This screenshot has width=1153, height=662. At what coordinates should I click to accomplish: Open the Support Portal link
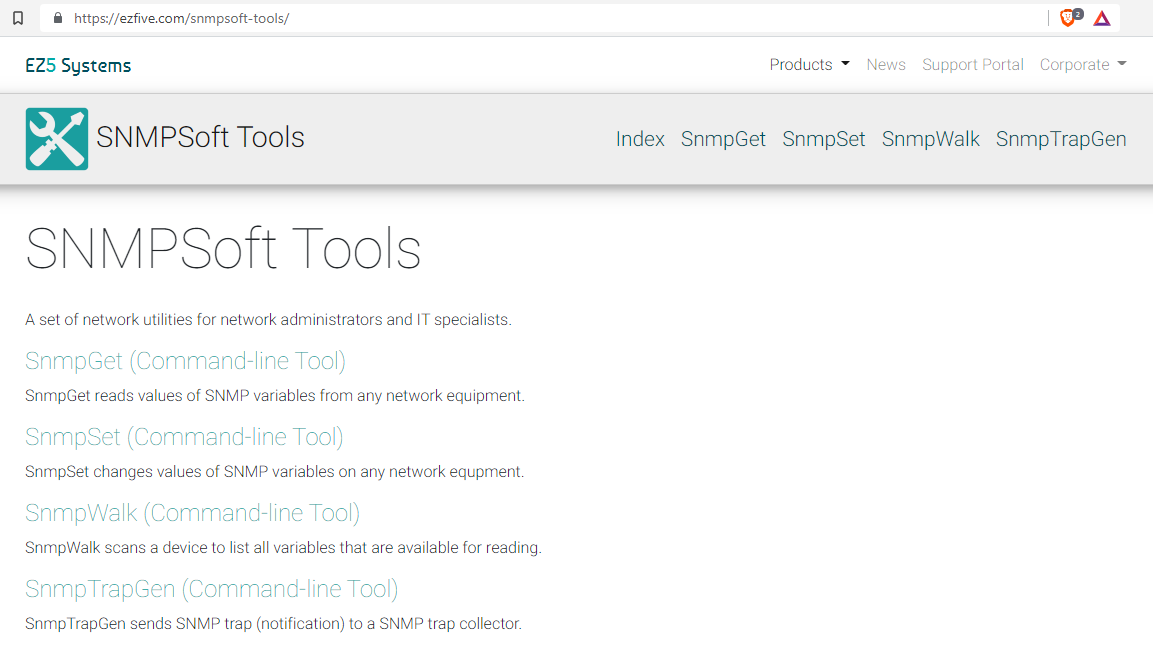(x=973, y=65)
